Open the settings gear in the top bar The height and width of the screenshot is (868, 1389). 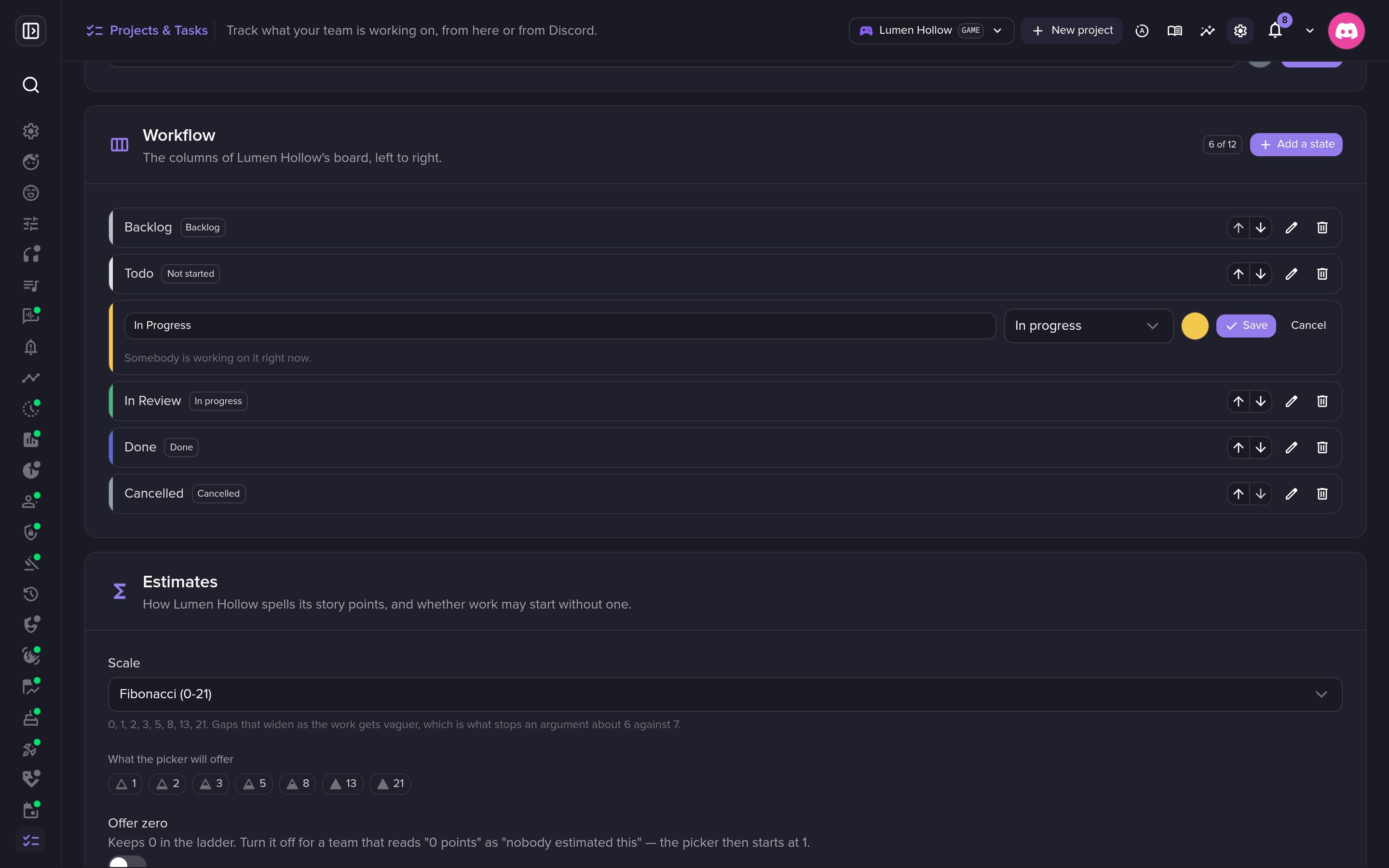tap(1240, 30)
